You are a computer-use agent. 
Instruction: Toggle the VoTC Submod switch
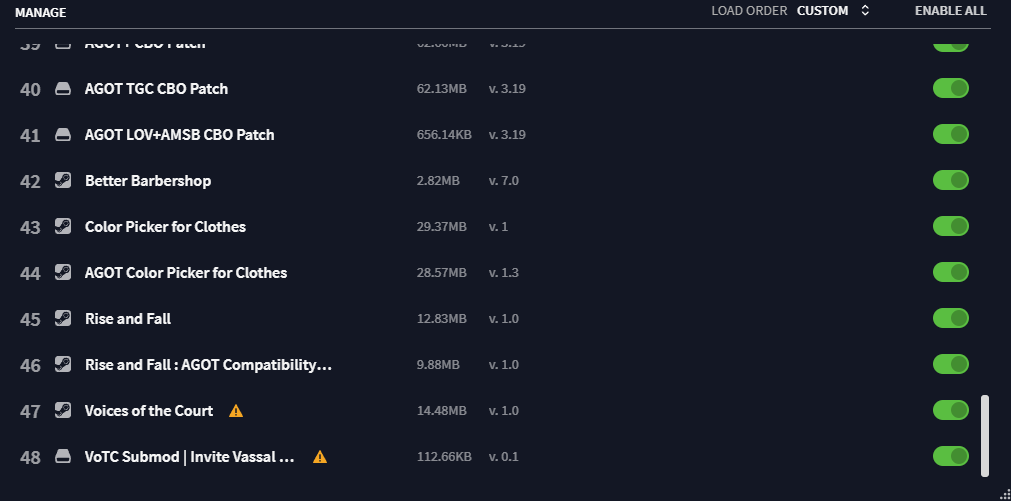pyautogui.click(x=950, y=456)
